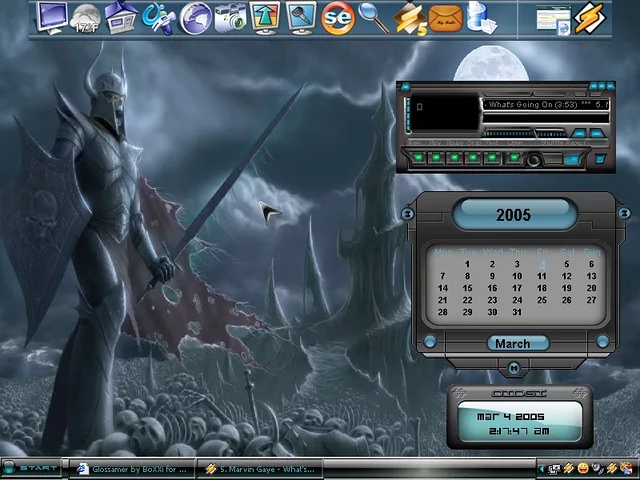Open the microphone icon in the dock

(x=302, y=17)
